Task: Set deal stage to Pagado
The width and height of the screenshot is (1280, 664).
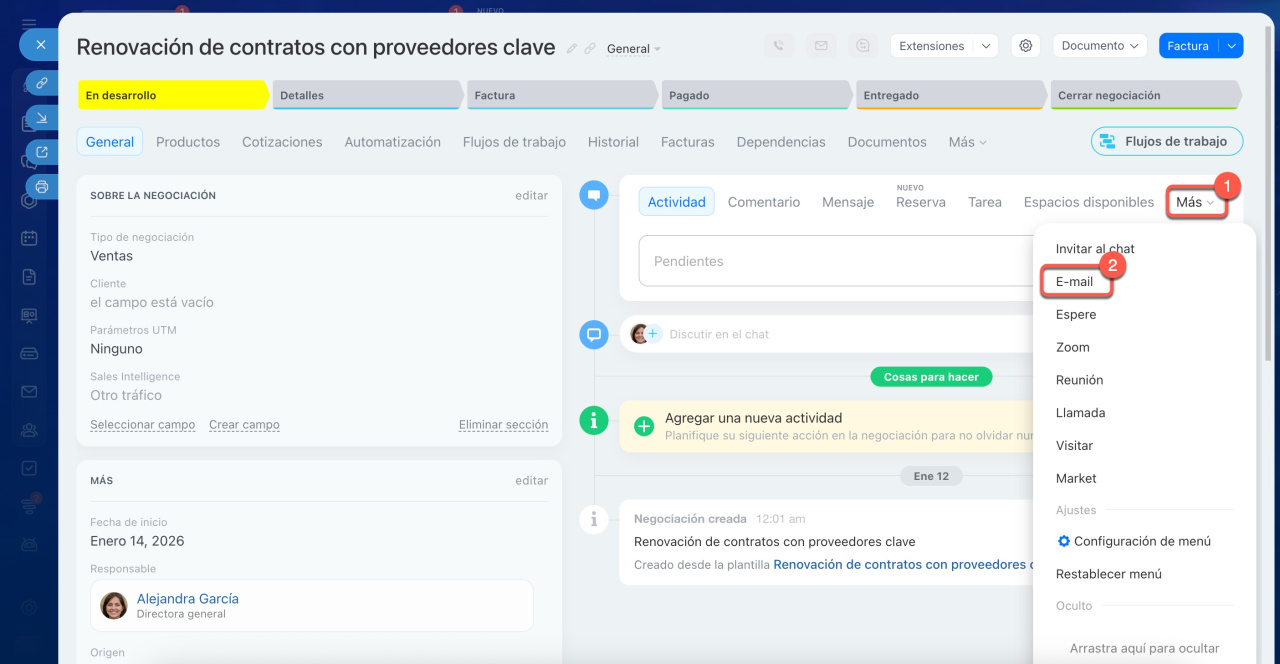Action: (x=754, y=96)
